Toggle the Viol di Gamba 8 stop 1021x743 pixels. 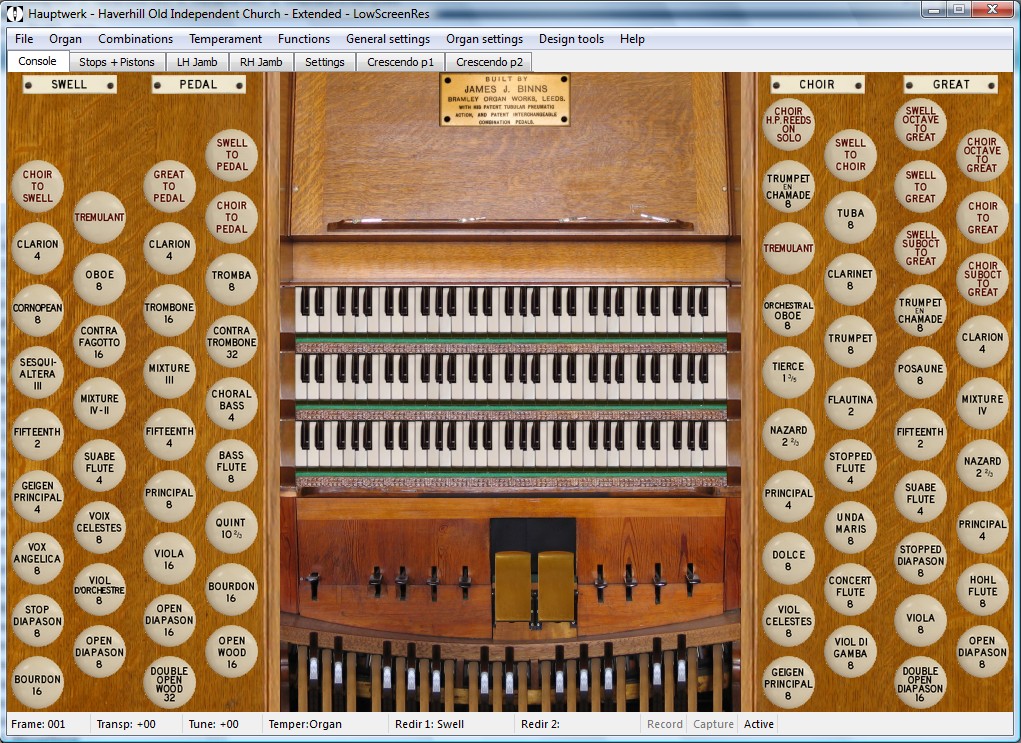coord(850,652)
